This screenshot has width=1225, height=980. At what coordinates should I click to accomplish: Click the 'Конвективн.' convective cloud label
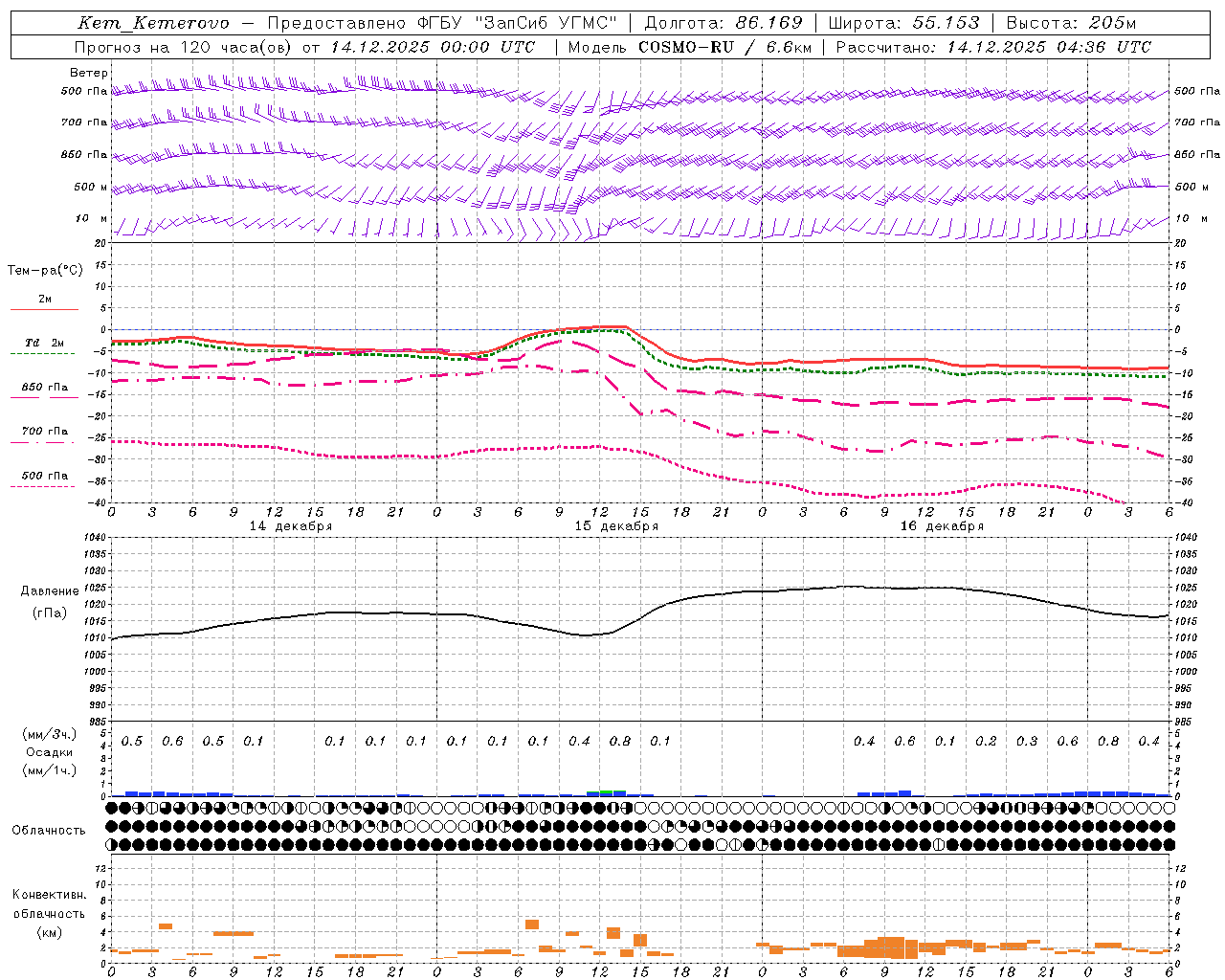tap(49, 895)
